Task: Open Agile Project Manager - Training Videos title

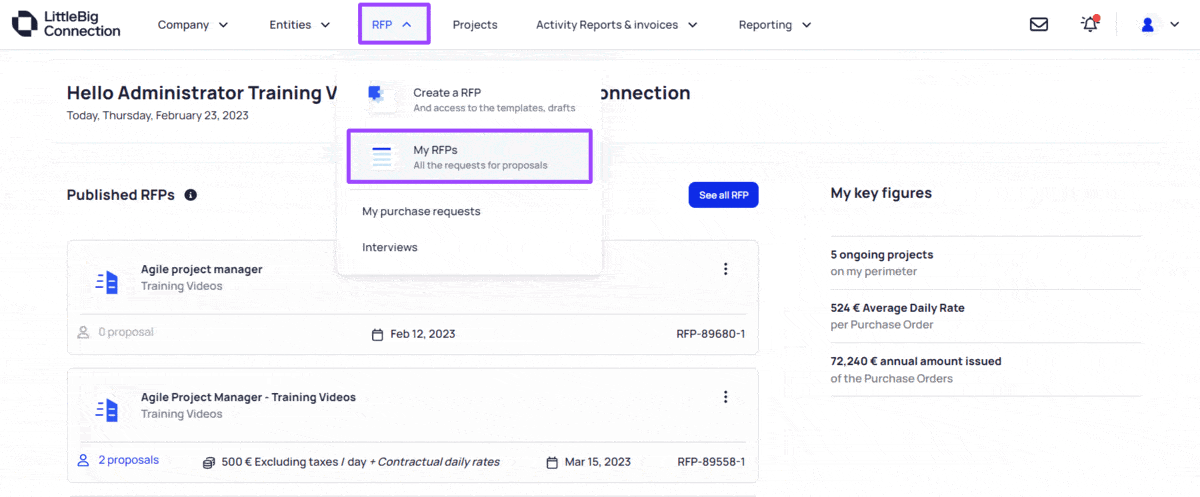Action: 248,397
